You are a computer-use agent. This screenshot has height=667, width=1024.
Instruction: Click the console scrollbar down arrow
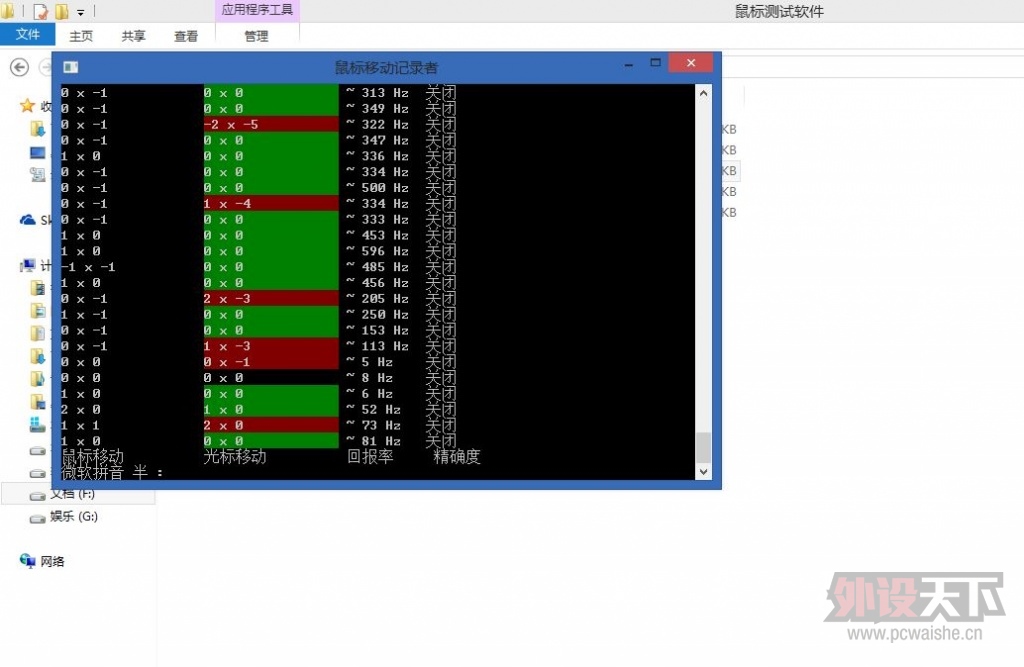(703, 471)
